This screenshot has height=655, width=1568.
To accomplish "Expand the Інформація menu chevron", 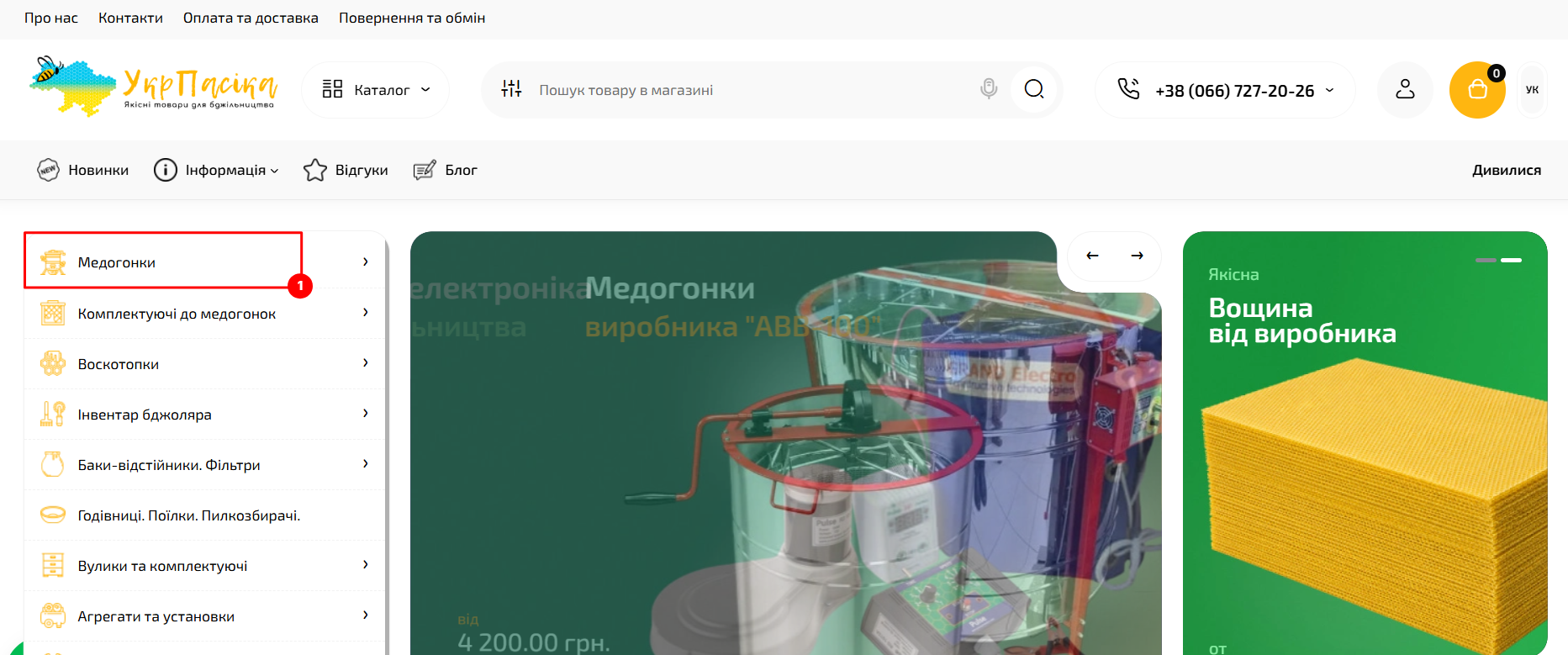I will [274, 171].
